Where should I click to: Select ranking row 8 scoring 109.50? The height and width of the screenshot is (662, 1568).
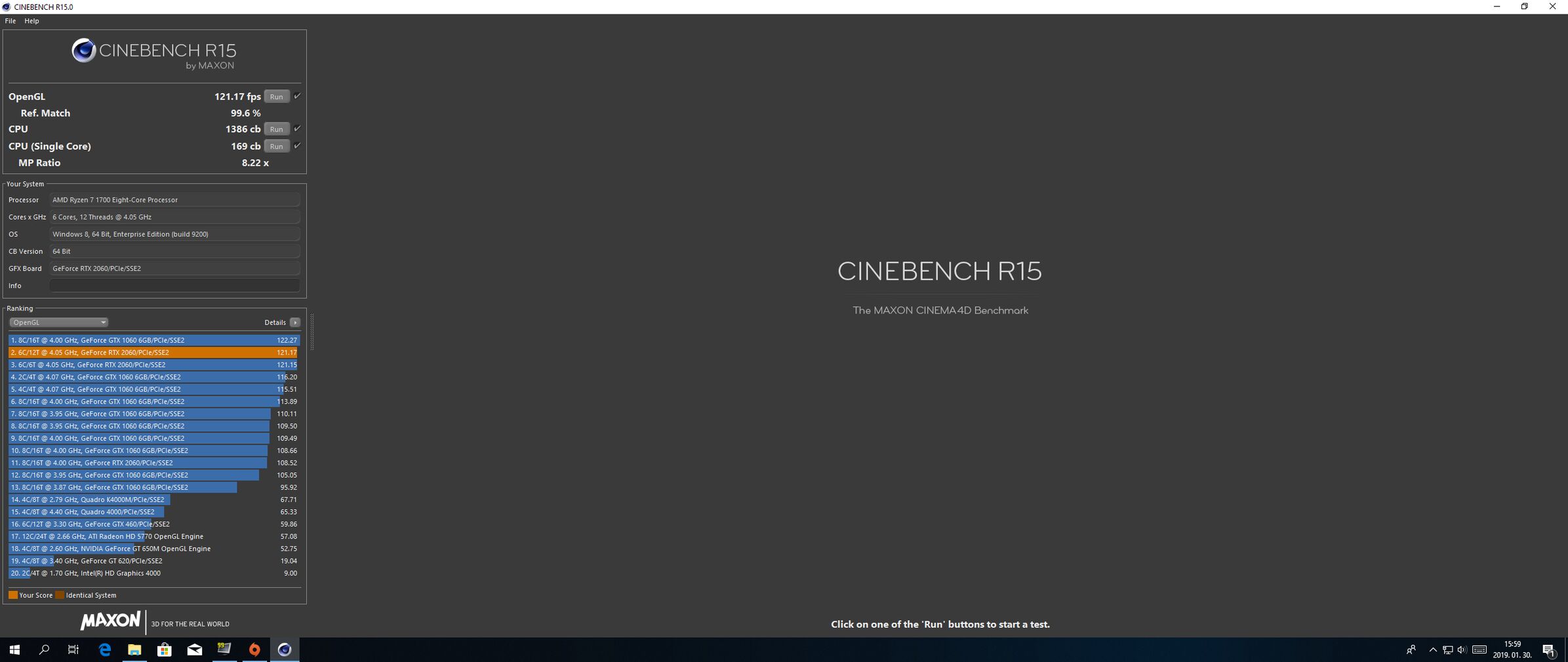point(154,426)
